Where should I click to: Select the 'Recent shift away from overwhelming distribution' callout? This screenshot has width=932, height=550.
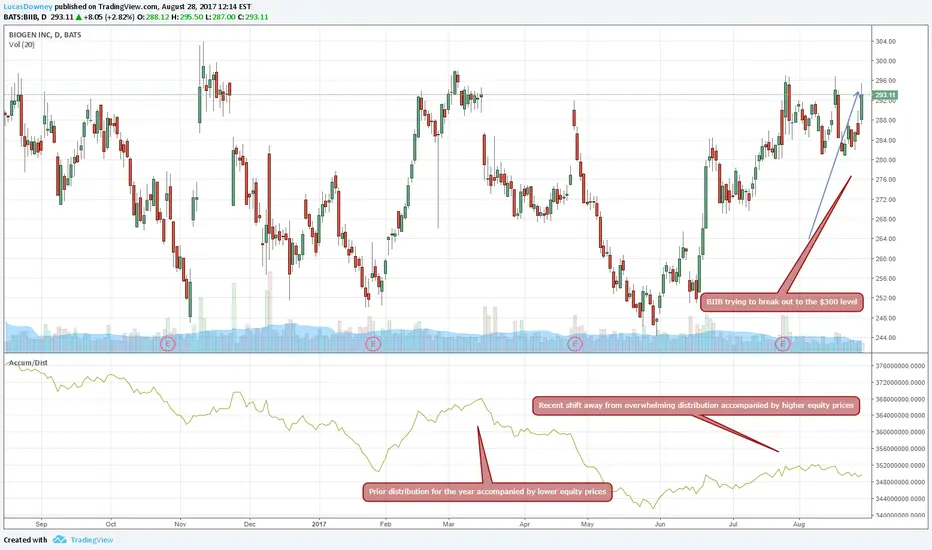click(696, 406)
